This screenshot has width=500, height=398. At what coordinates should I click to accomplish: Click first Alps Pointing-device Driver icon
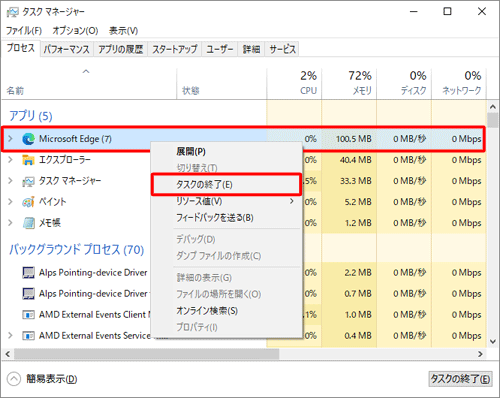pyautogui.click(x=28, y=273)
